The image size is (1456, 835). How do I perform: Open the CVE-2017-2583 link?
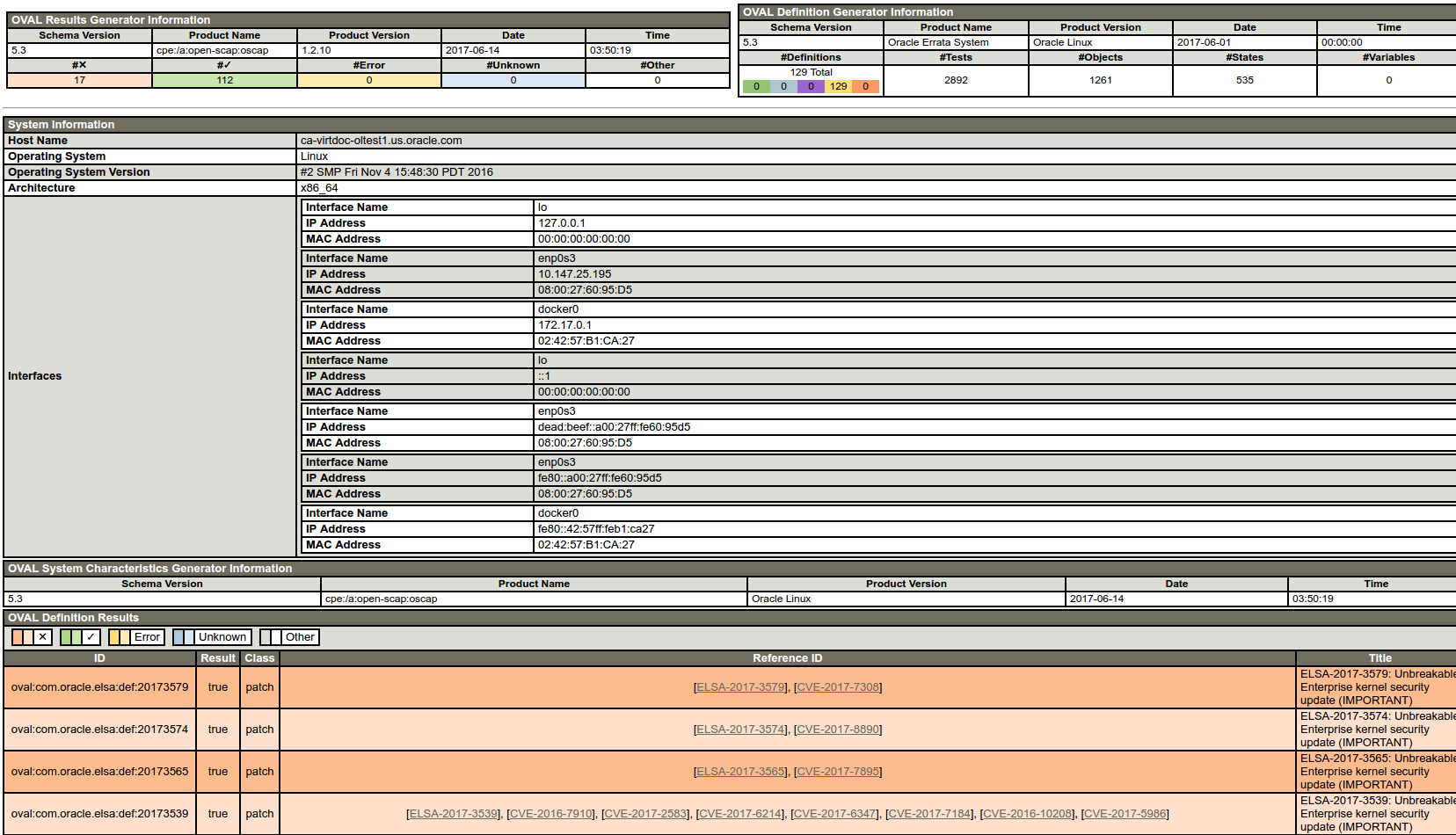pyautogui.click(x=646, y=814)
